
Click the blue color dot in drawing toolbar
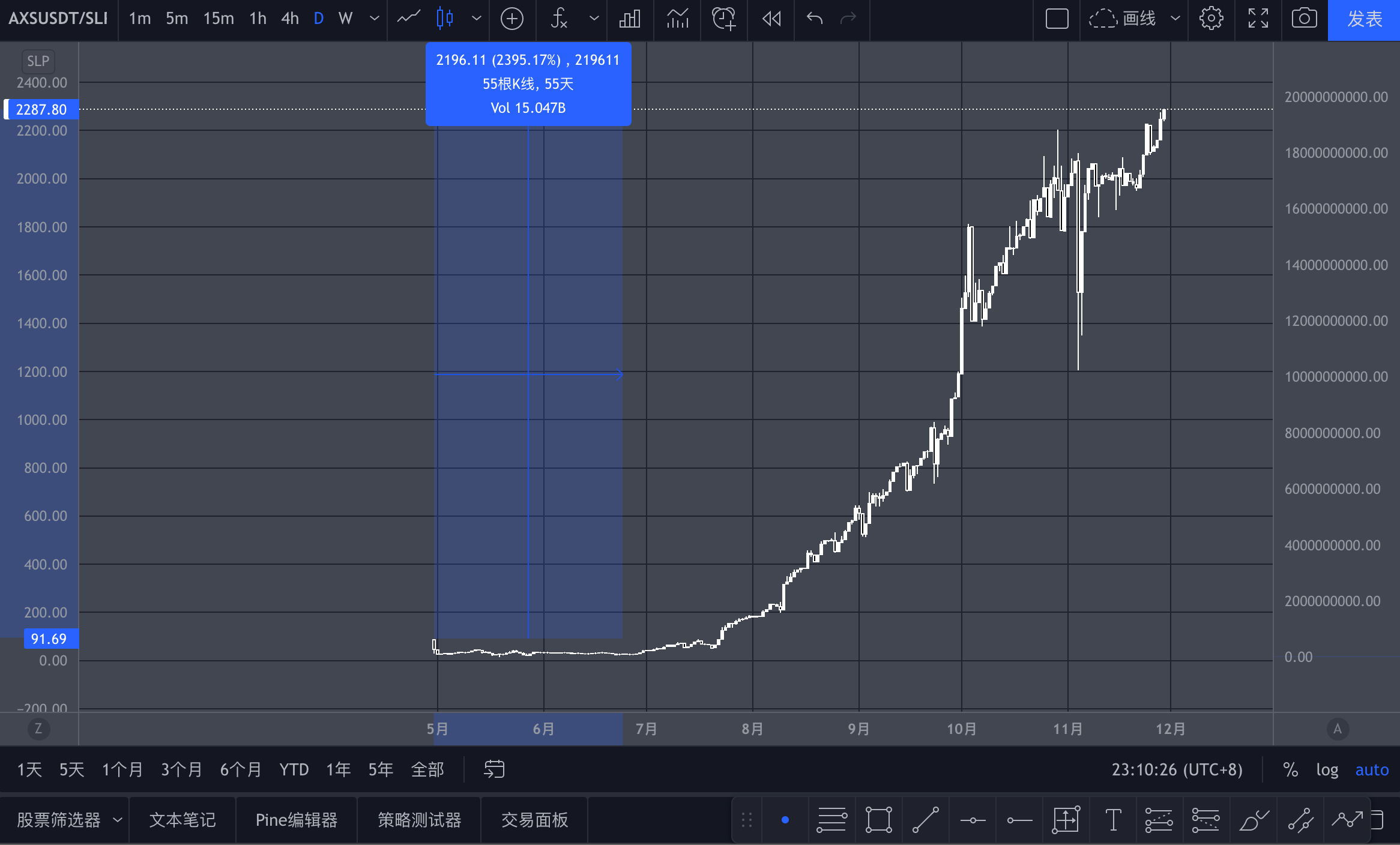(785, 820)
